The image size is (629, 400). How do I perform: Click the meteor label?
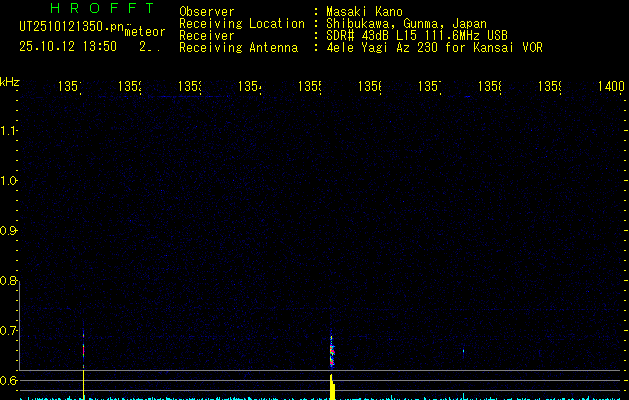[144, 32]
